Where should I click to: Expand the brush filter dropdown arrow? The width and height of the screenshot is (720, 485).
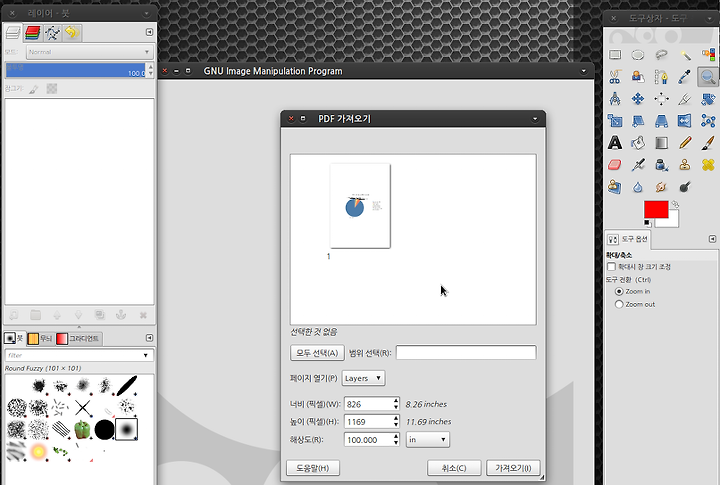[x=146, y=355]
